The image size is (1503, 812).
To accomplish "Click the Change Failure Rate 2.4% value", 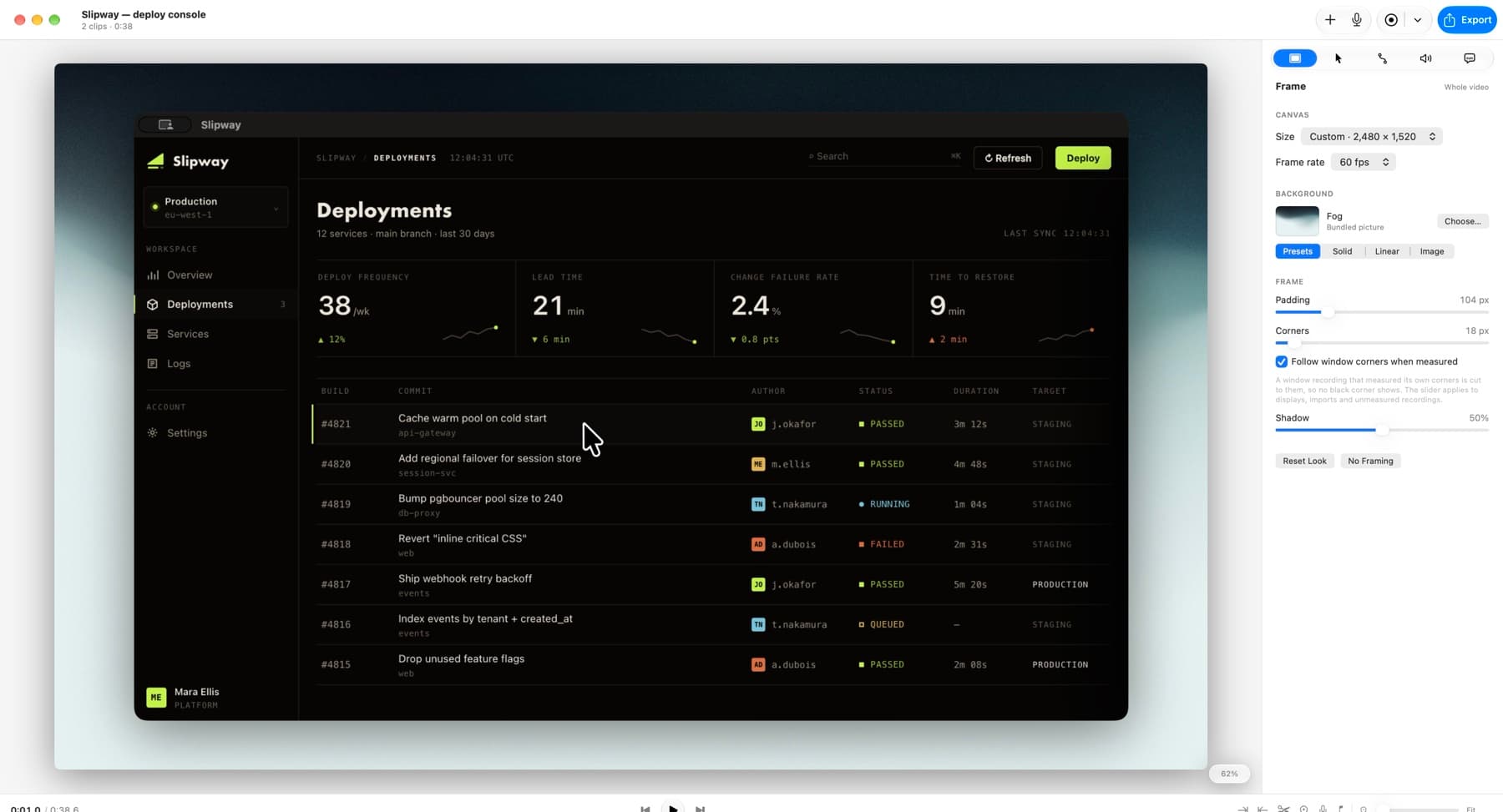I will [x=756, y=306].
